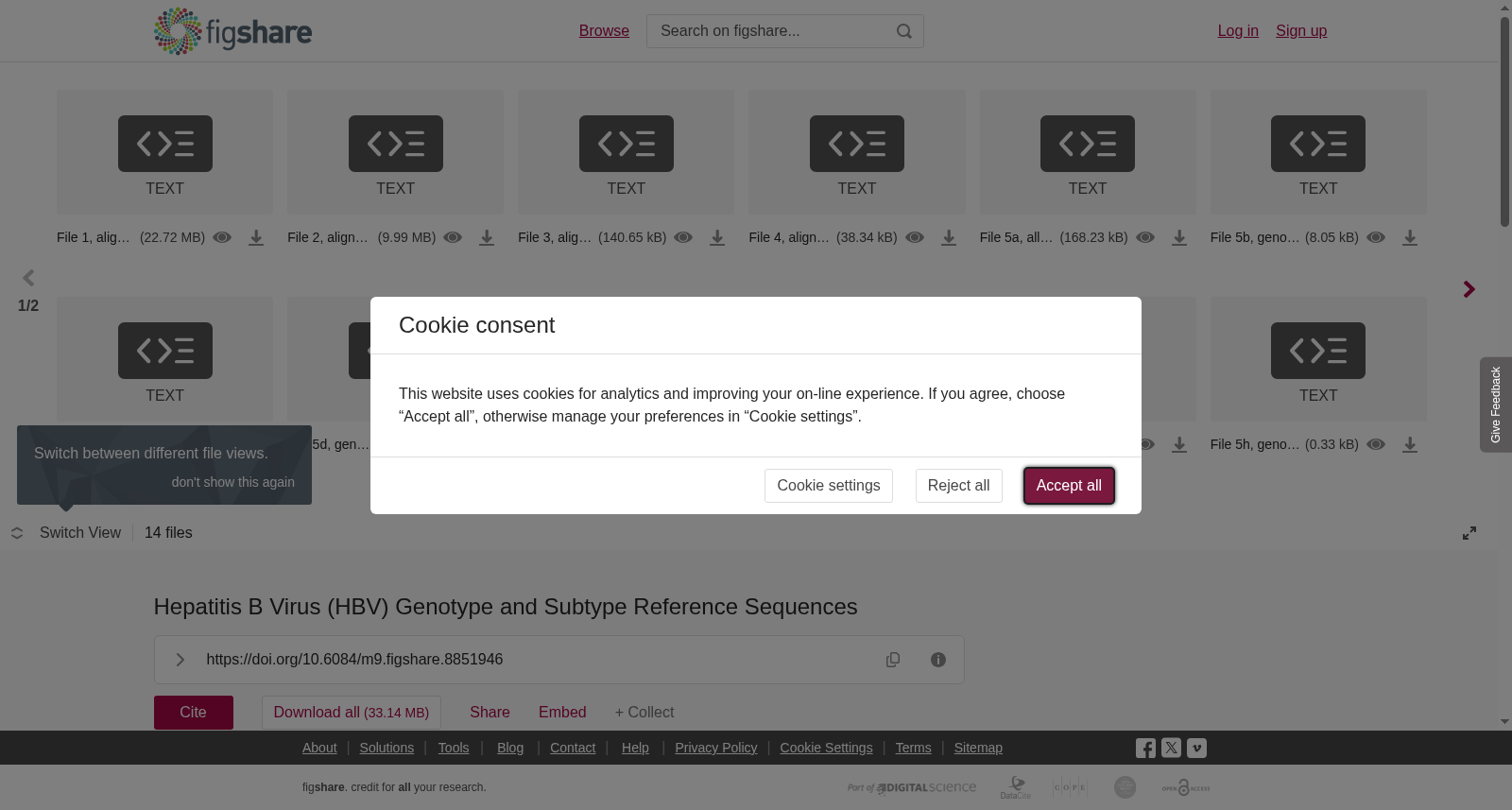Click Sign up
Viewport: 1512px width, 810px height.
click(x=1301, y=31)
